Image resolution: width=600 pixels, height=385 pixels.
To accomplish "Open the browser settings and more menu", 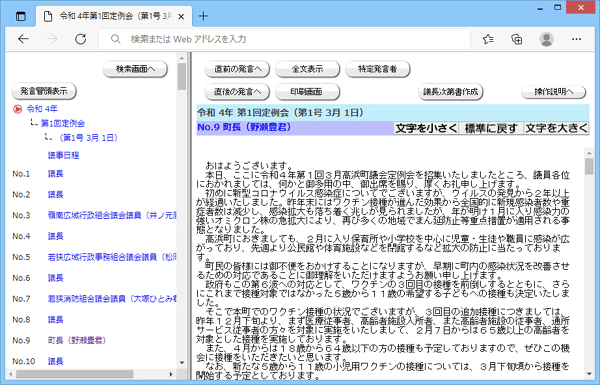I will 576,39.
